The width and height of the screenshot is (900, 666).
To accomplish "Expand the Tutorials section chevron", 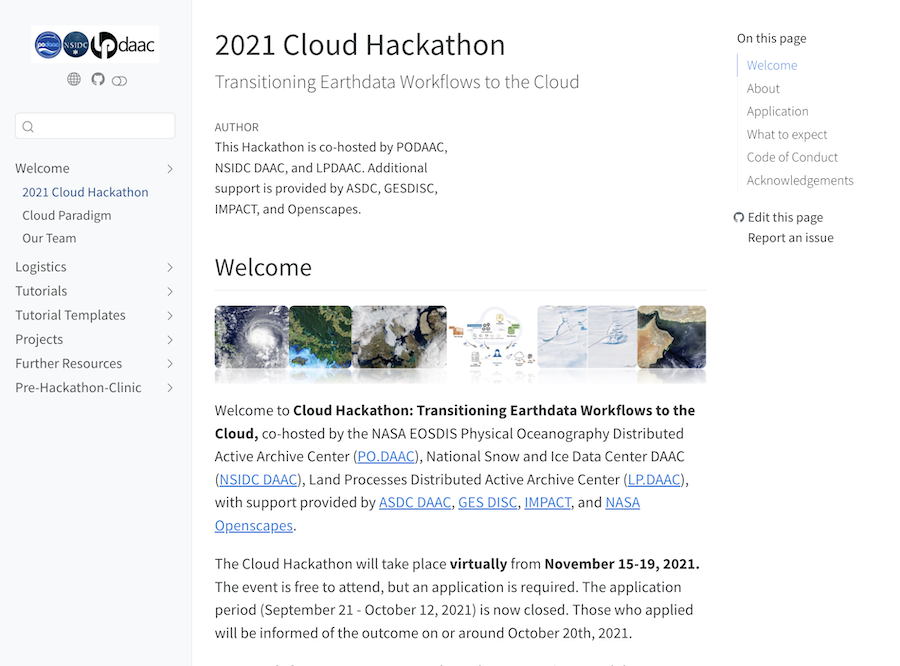I will click(170, 291).
